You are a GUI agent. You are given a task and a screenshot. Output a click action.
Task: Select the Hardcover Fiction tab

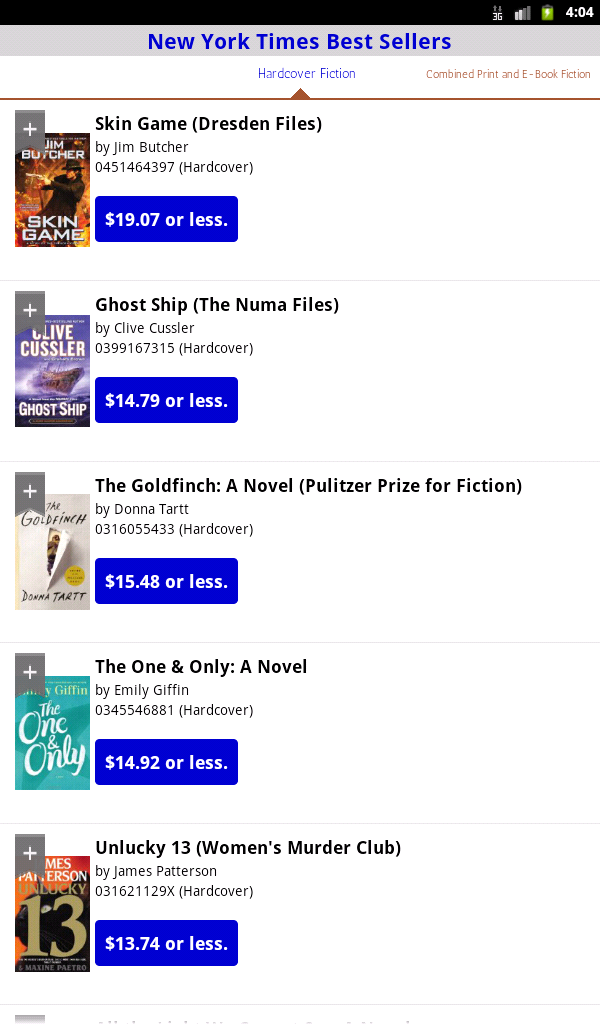306,74
